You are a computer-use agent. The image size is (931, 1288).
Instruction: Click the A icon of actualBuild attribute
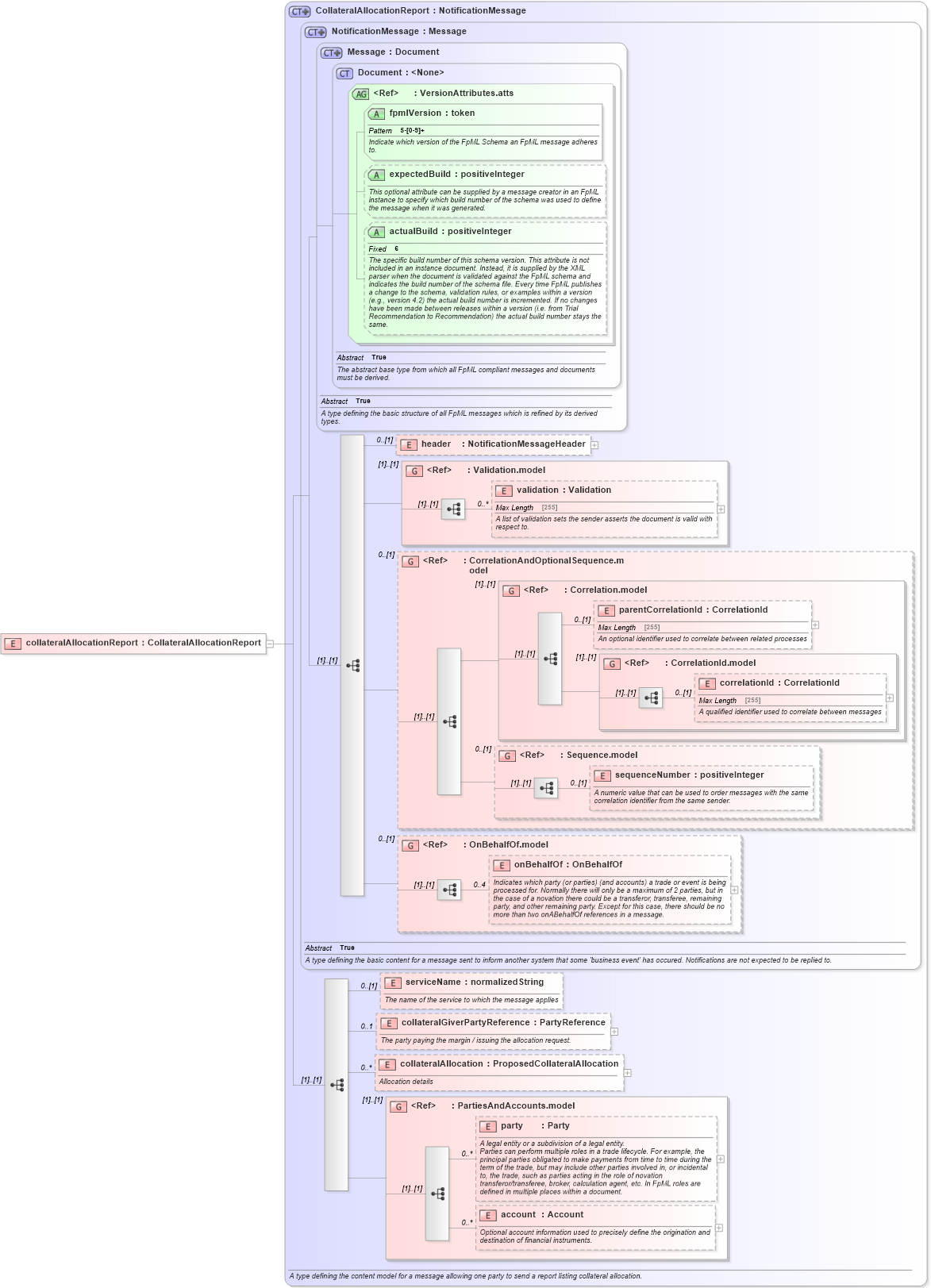coord(377,233)
